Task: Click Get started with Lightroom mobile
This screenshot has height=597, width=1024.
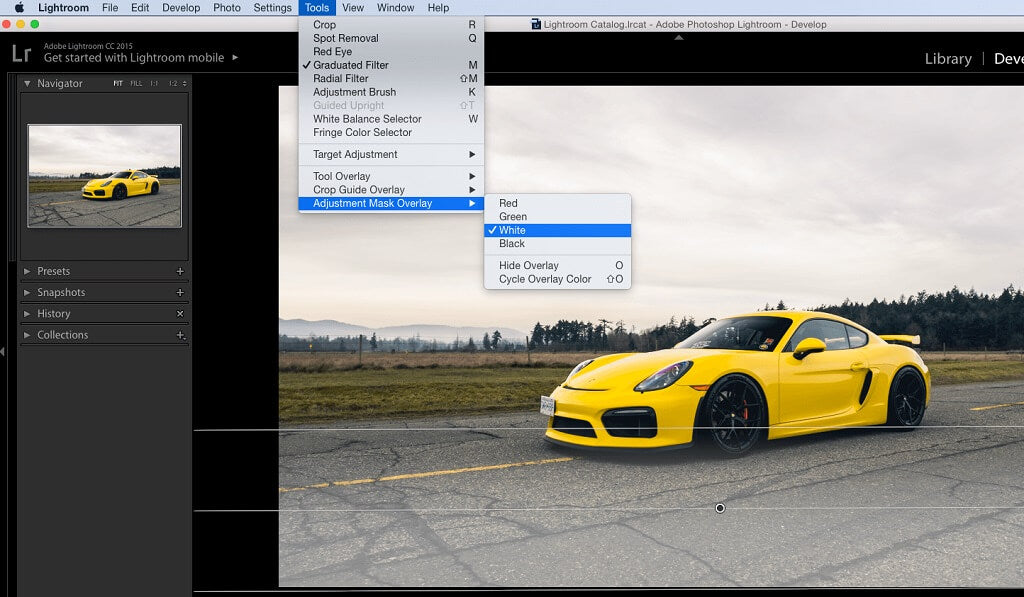Action: click(131, 57)
